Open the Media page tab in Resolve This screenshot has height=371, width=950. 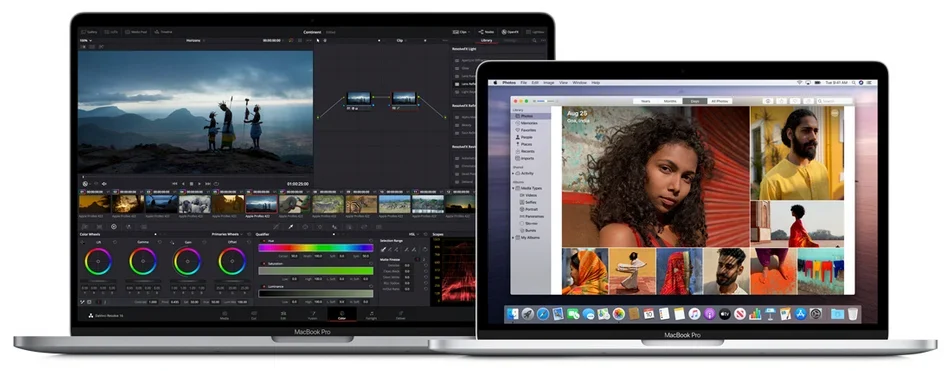pos(224,315)
